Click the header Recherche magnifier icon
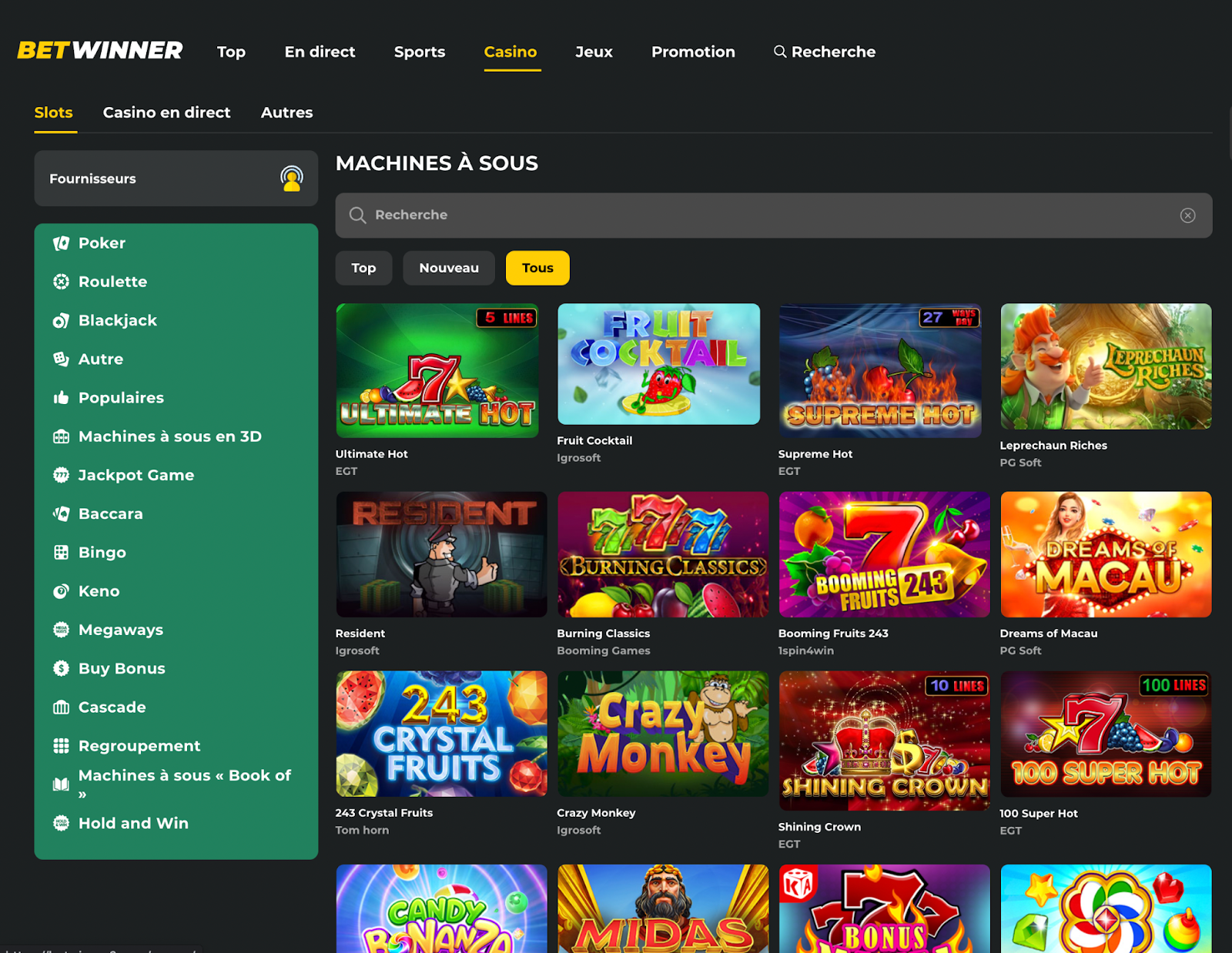The width and height of the screenshot is (1232, 953). pyautogui.click(x=780, y=52)
